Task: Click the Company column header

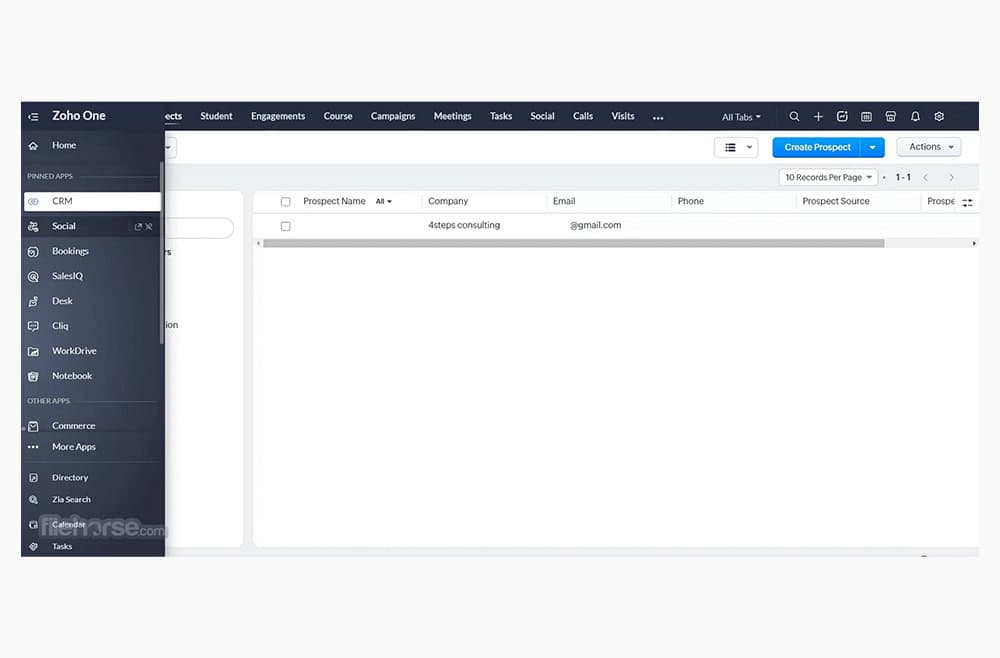Action: coord(448,201)
